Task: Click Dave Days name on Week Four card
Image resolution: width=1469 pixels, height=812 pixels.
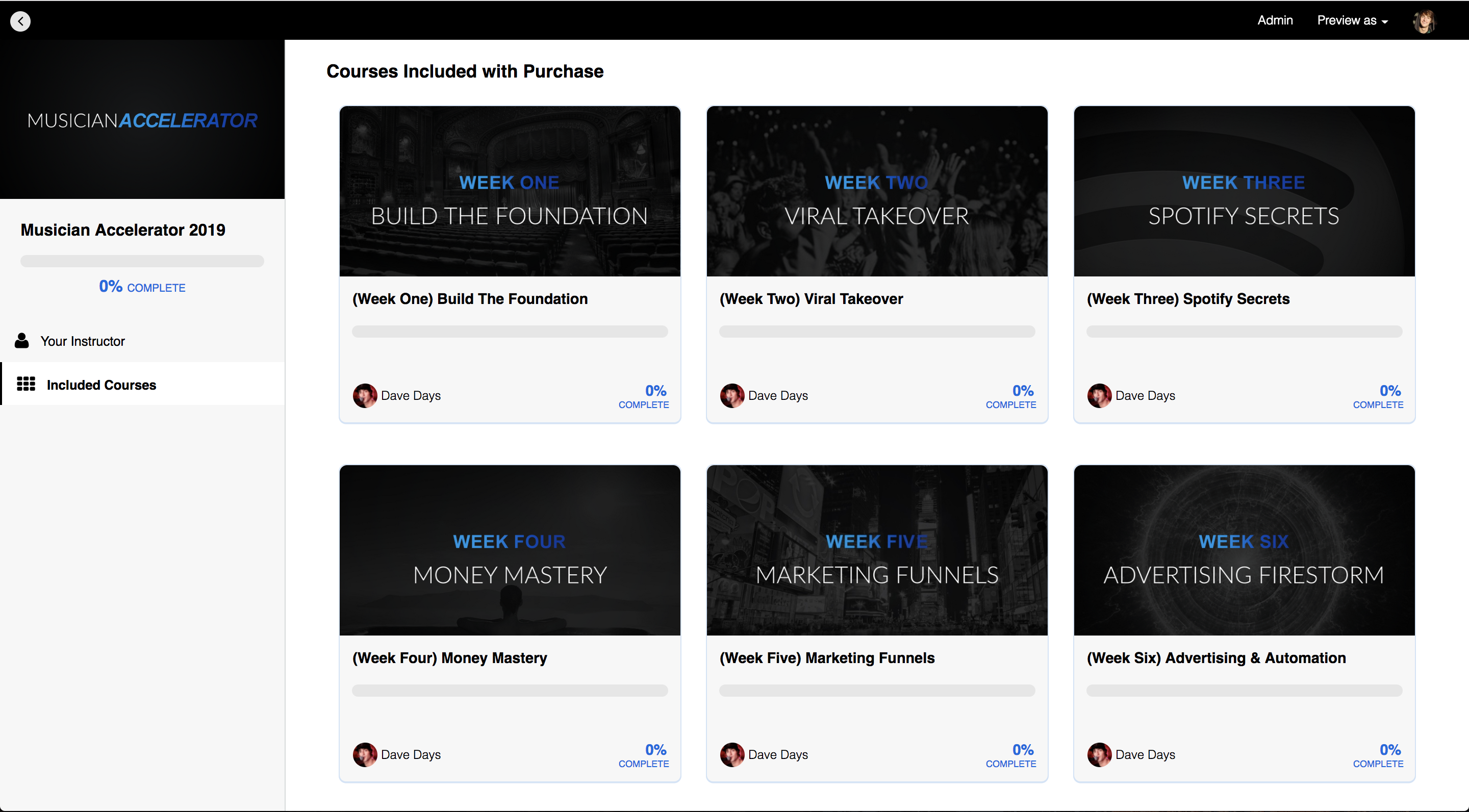Action: click(411, 754)
